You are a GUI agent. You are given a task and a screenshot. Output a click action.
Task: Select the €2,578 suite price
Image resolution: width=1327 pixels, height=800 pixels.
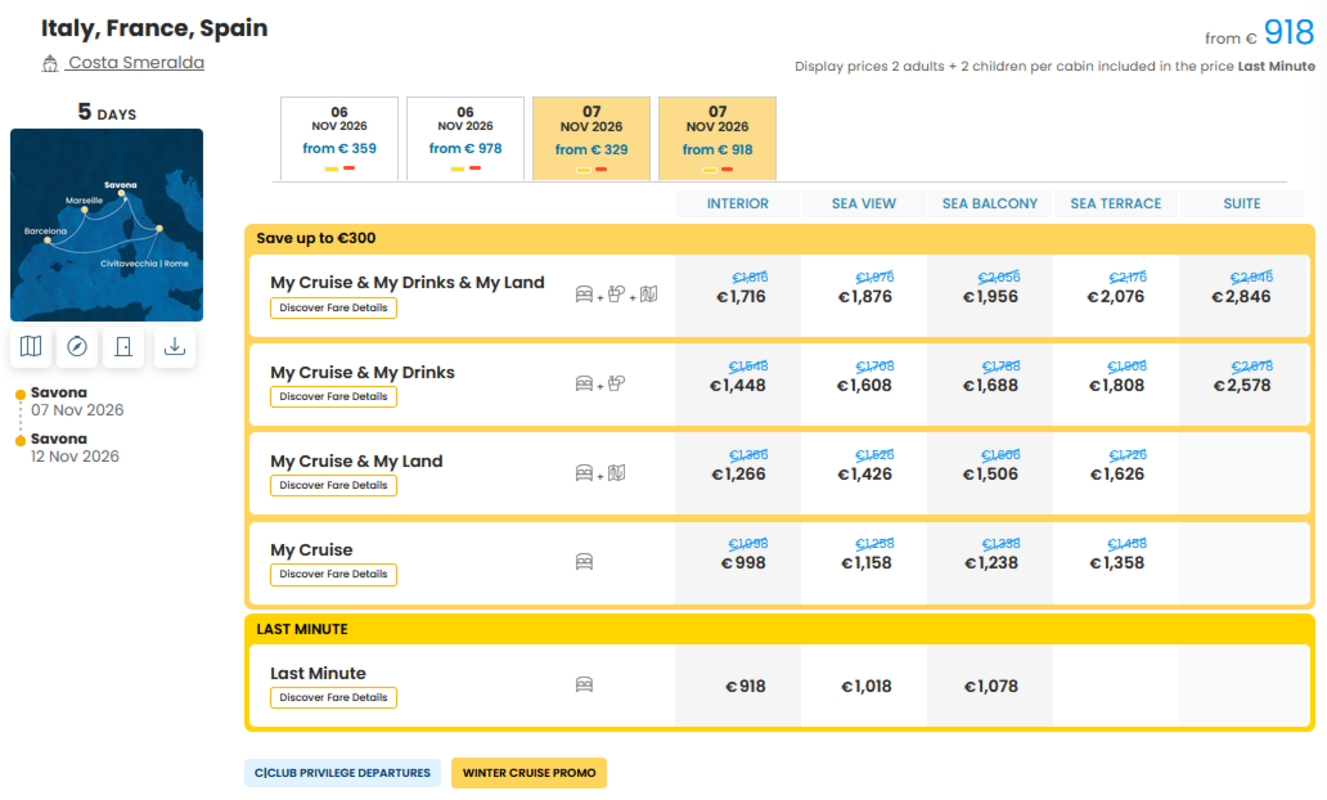tap(1242, 385)
